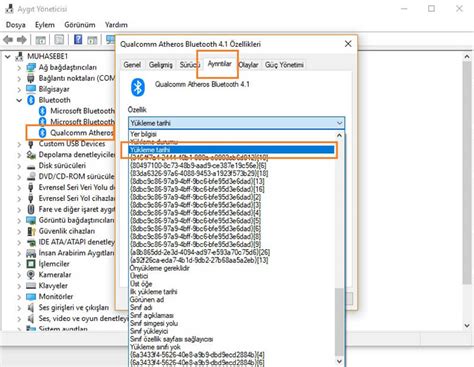
Task: Switch to the Güç Yönetimi tab
Action: click(284, 65)
